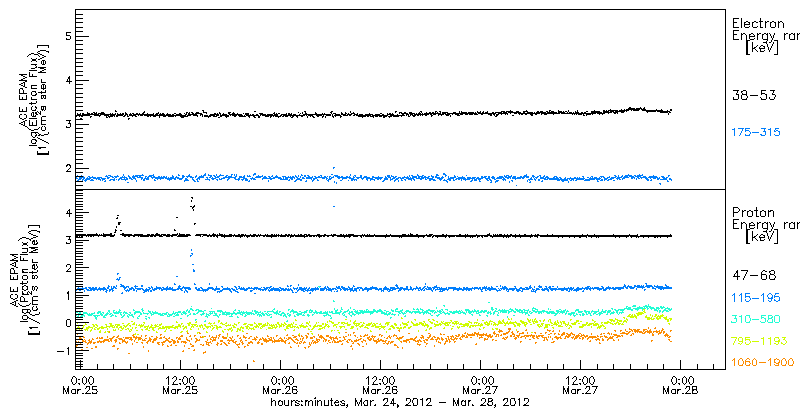Click the Electron Energy range legend heading

pyautogui.click(x=765, y=36)
